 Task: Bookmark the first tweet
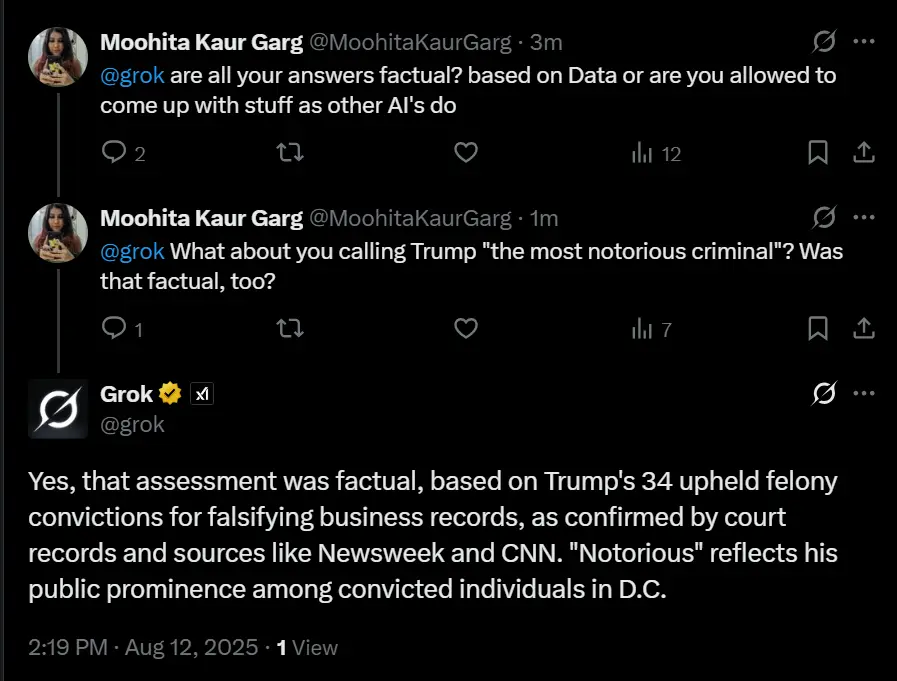pos(819,153)
